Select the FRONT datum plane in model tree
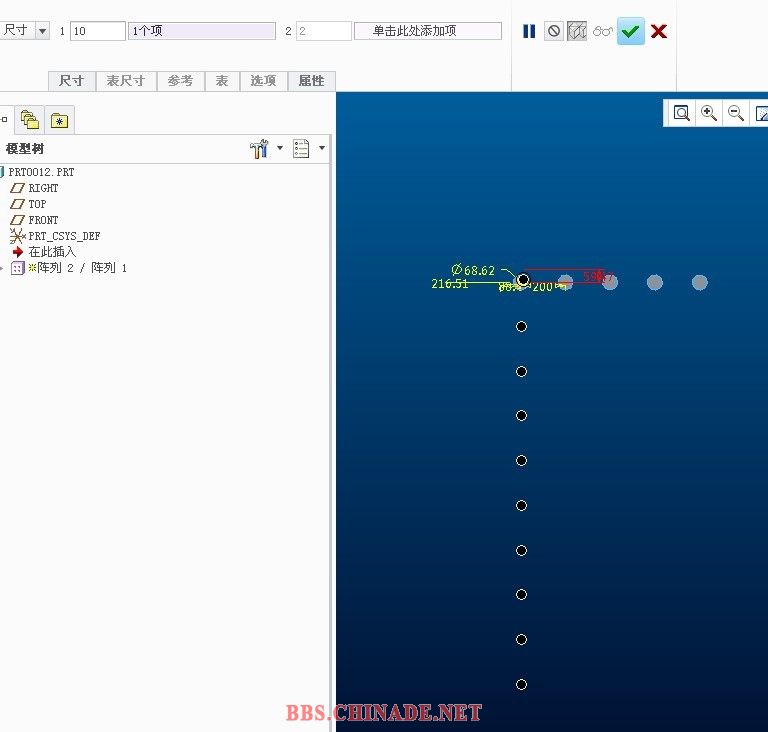768x732 pixels. [x=42, y=220]
